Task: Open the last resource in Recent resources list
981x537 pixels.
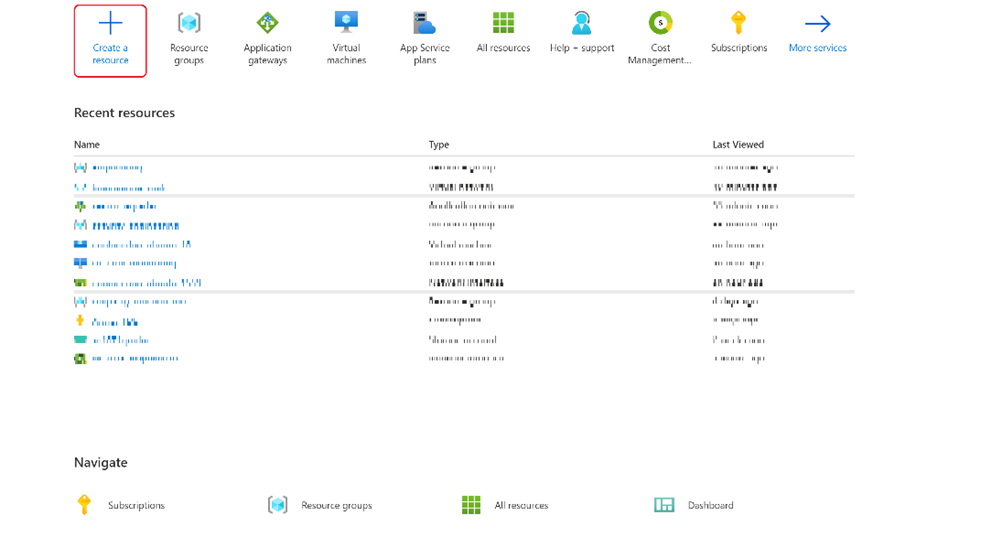Action: pyautogui.click(x=135, y=358)
